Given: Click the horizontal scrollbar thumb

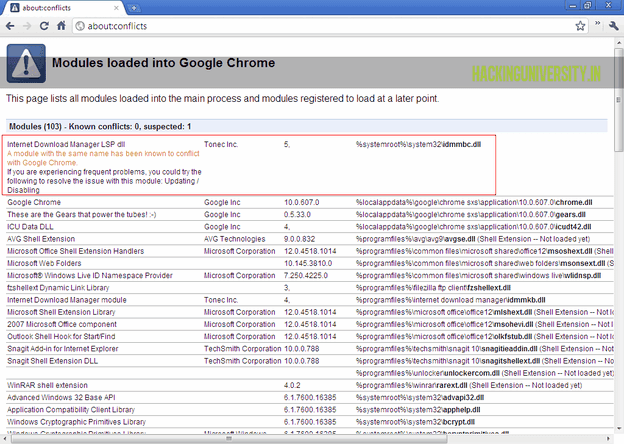Looking at the screenshot, I should (x=229, y=439).
